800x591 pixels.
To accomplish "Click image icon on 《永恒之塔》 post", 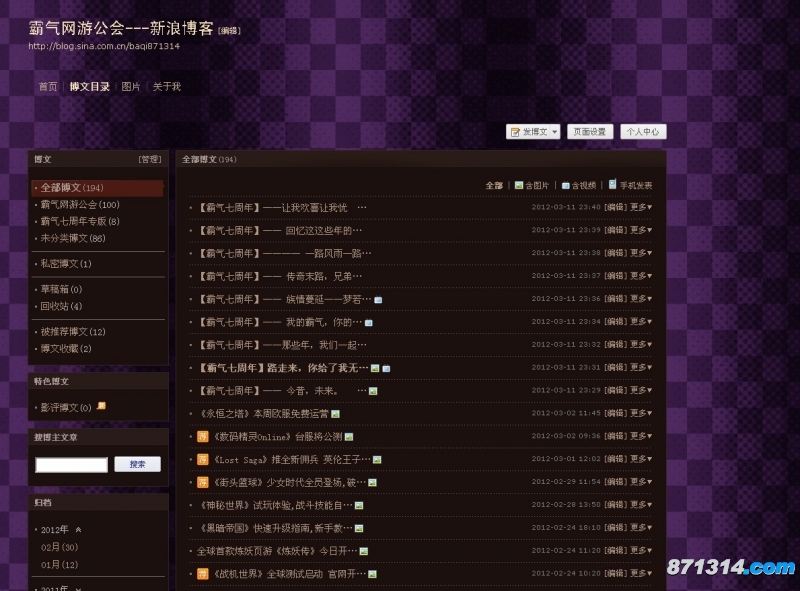I will pyautogui.click(x=335, y=414).
